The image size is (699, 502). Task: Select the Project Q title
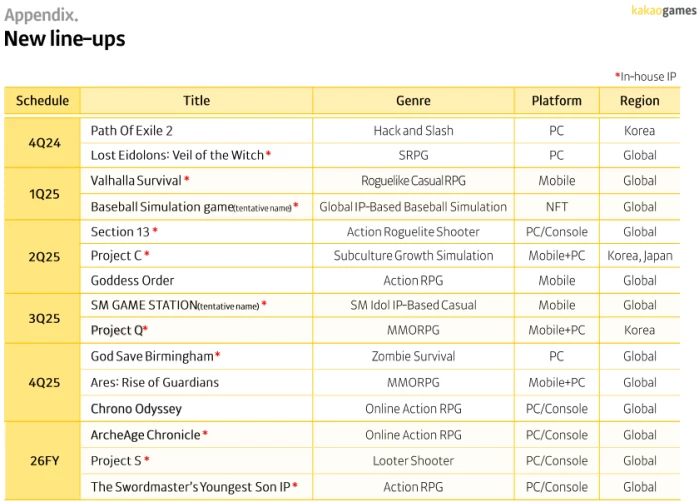[117, 330]
